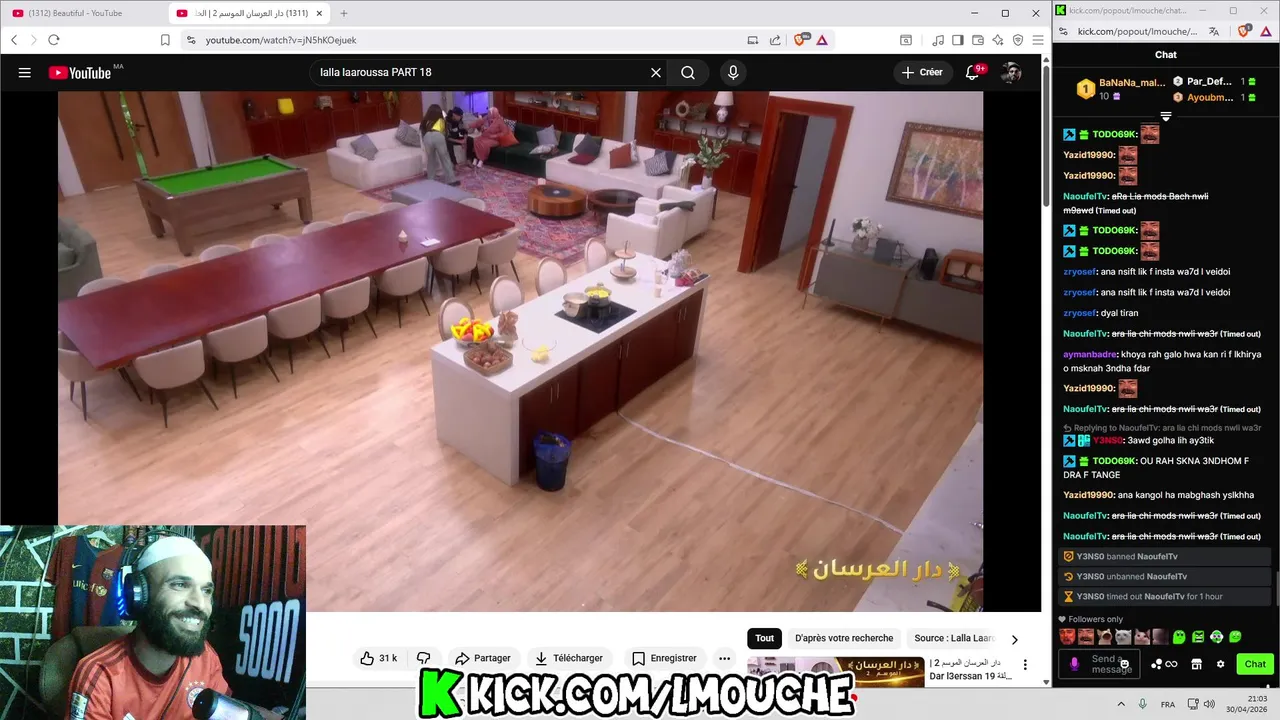
Task: Open the browser main hamburger menu
Action: coord(1038,40)
